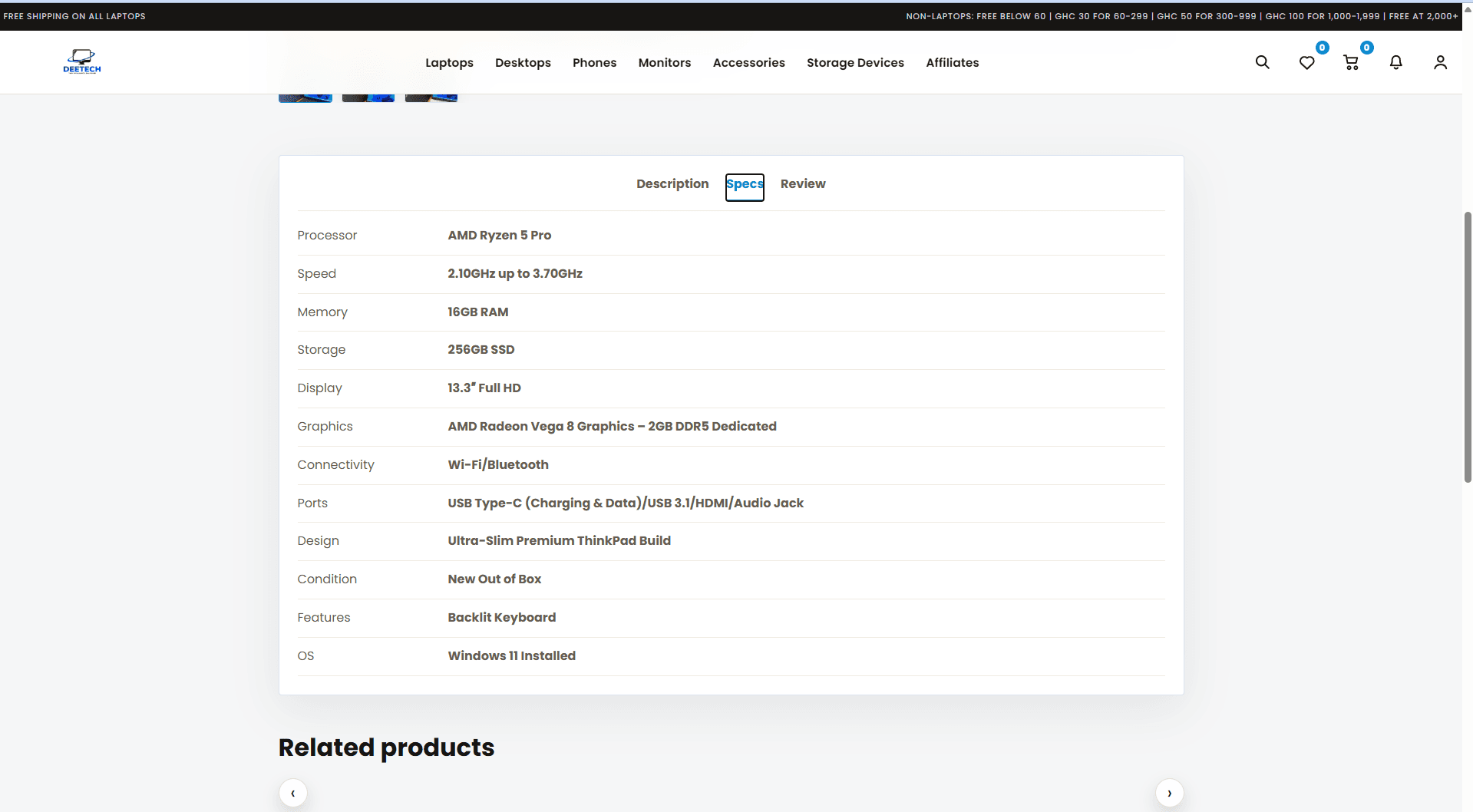The image size is (1473, 812).
Task: Click the 'AMD Radeon Vega 8 Graphics' value
Action: pyautogui.click(x=613, y=426)
